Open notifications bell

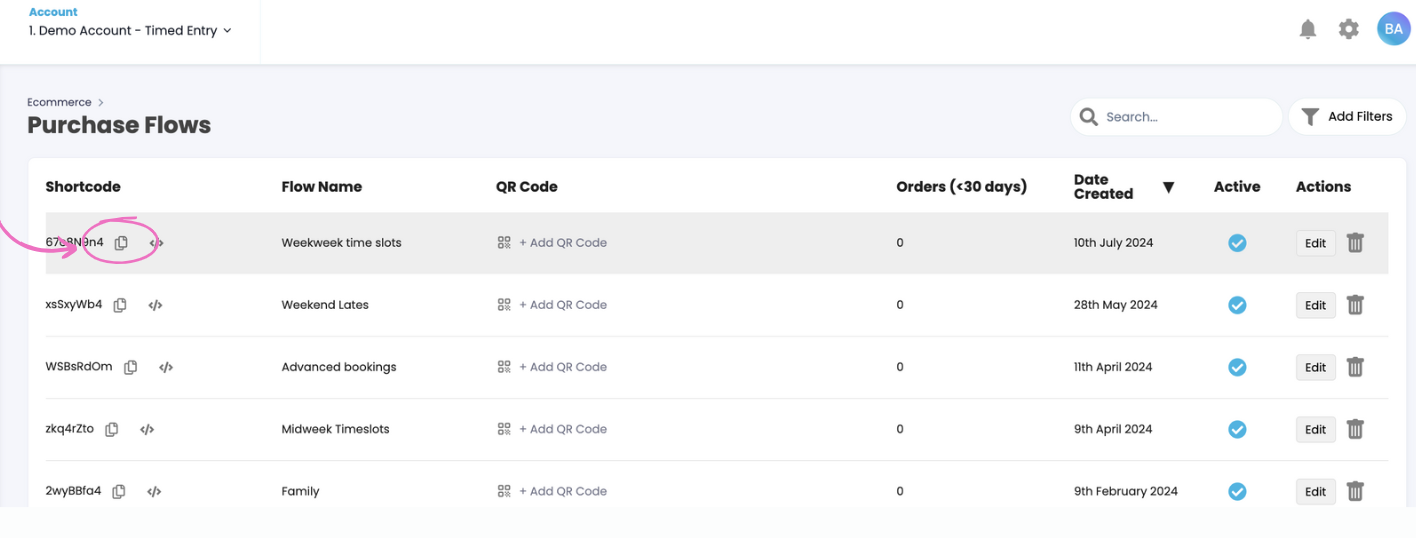(1308, 30)
